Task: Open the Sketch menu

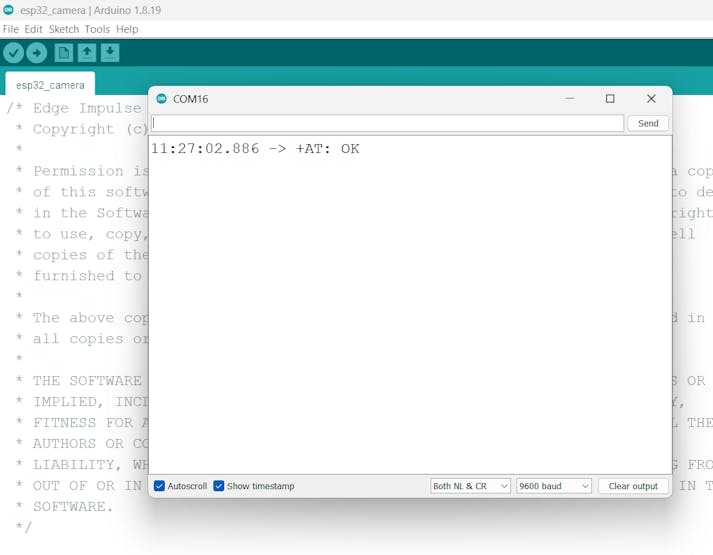Action: 64,29
